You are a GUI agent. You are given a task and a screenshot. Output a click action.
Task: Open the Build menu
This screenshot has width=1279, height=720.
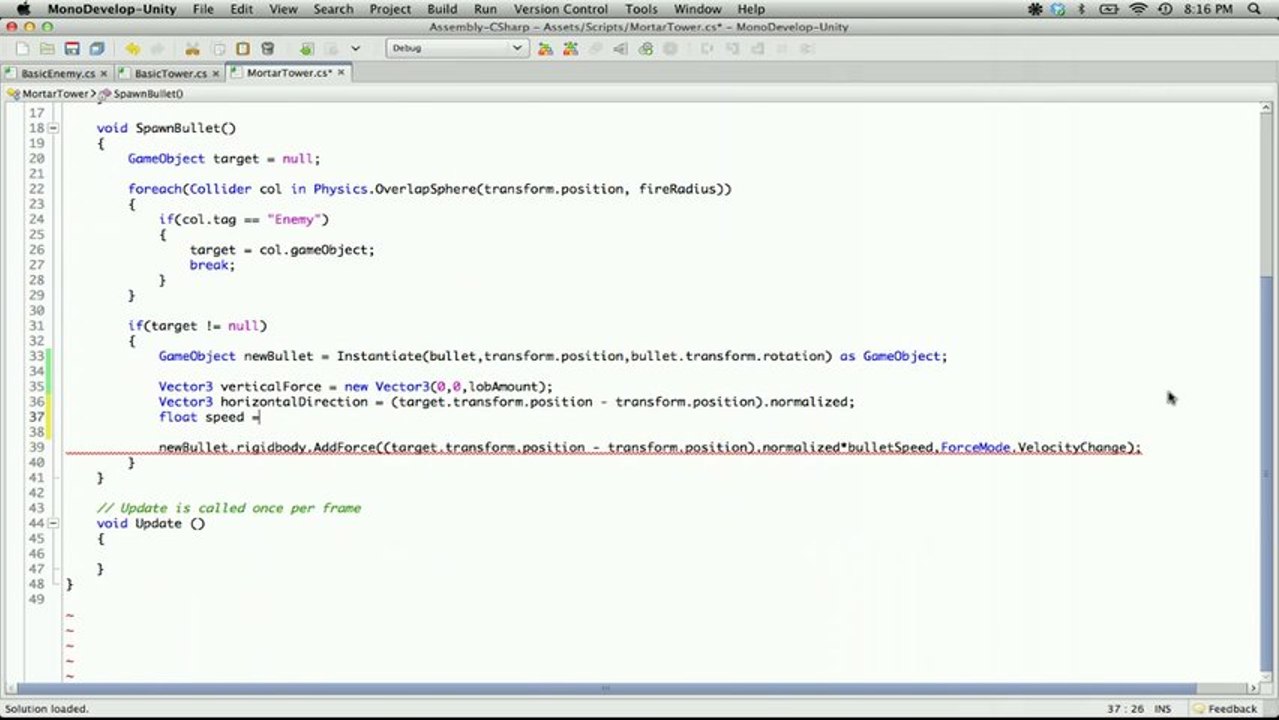[442, 9]
